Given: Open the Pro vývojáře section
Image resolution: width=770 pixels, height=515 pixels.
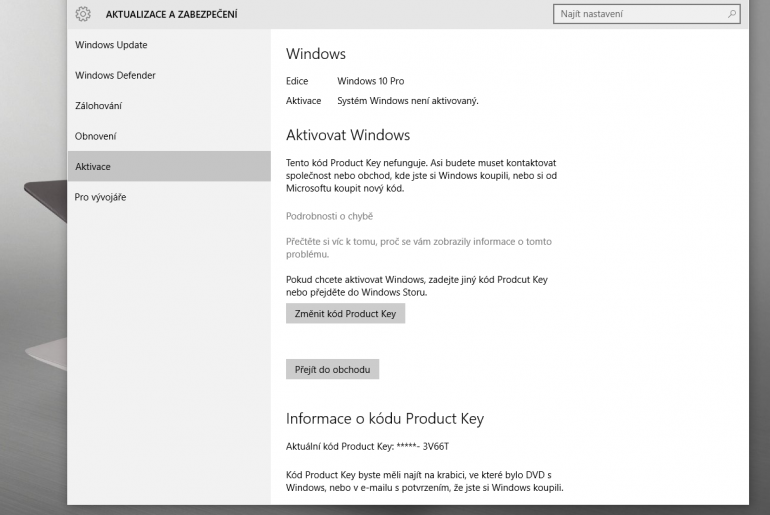Looking at the screenshot, I should 101,197.
